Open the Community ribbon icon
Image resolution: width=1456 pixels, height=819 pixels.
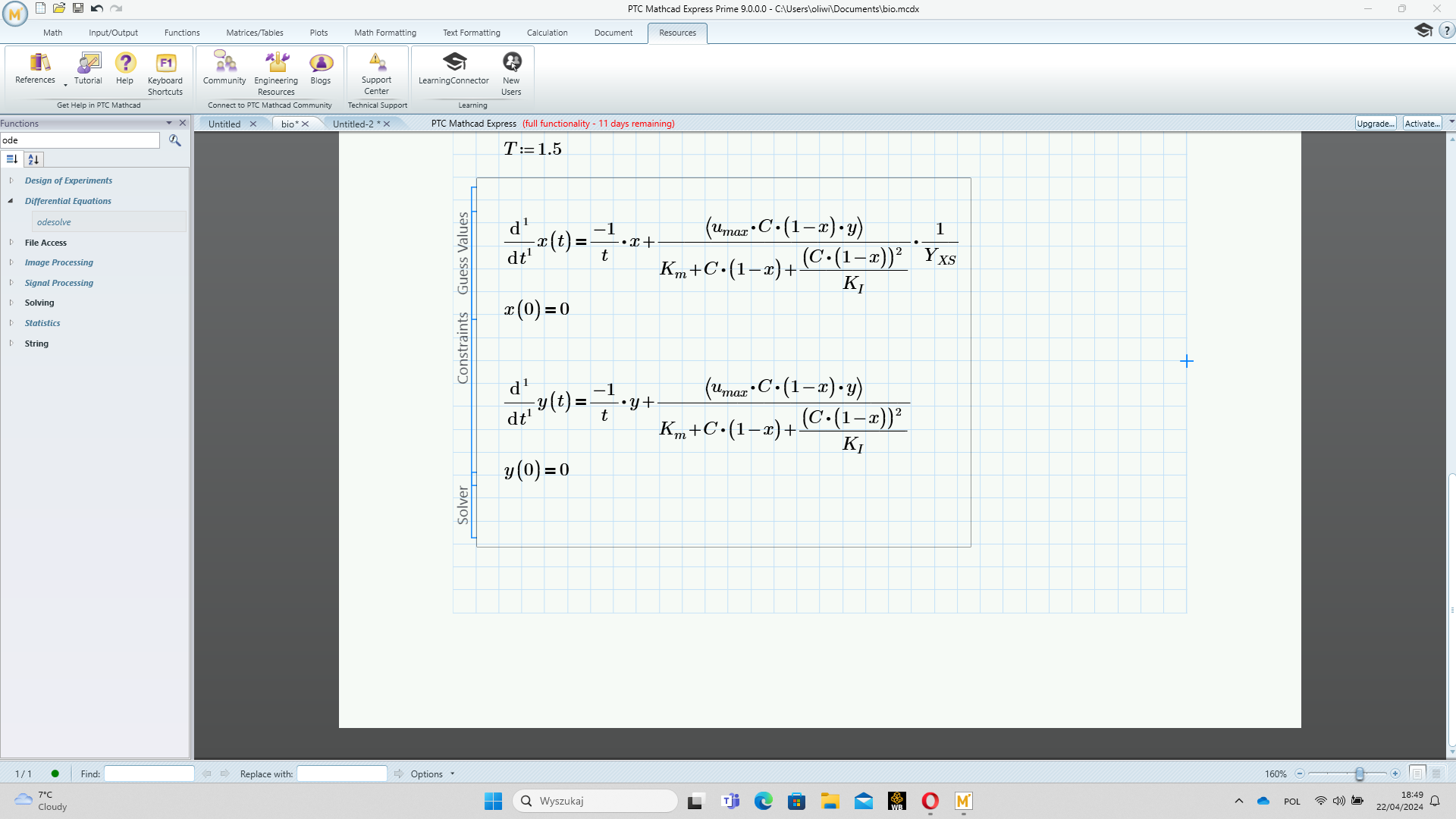tap(224, 67)
